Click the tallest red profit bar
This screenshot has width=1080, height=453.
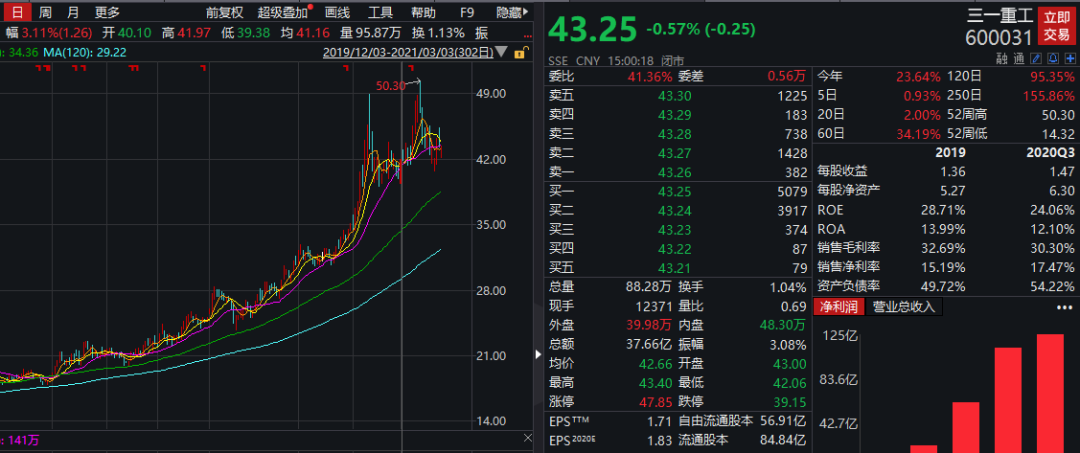pyautogui.click(x=1050, y=393)
